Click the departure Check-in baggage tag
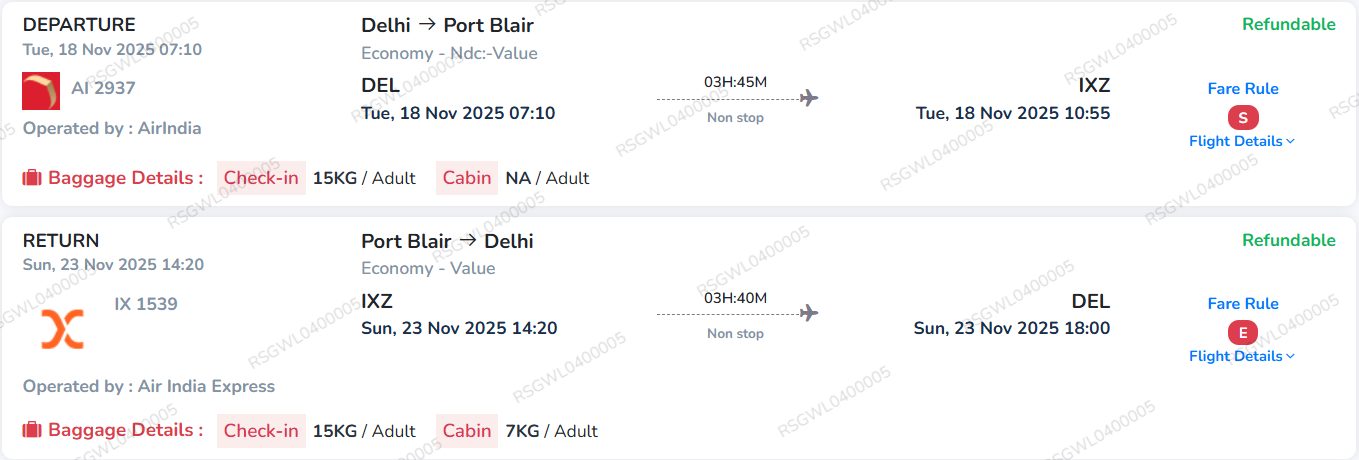The image size is (1359, 460). pos(261,178)
